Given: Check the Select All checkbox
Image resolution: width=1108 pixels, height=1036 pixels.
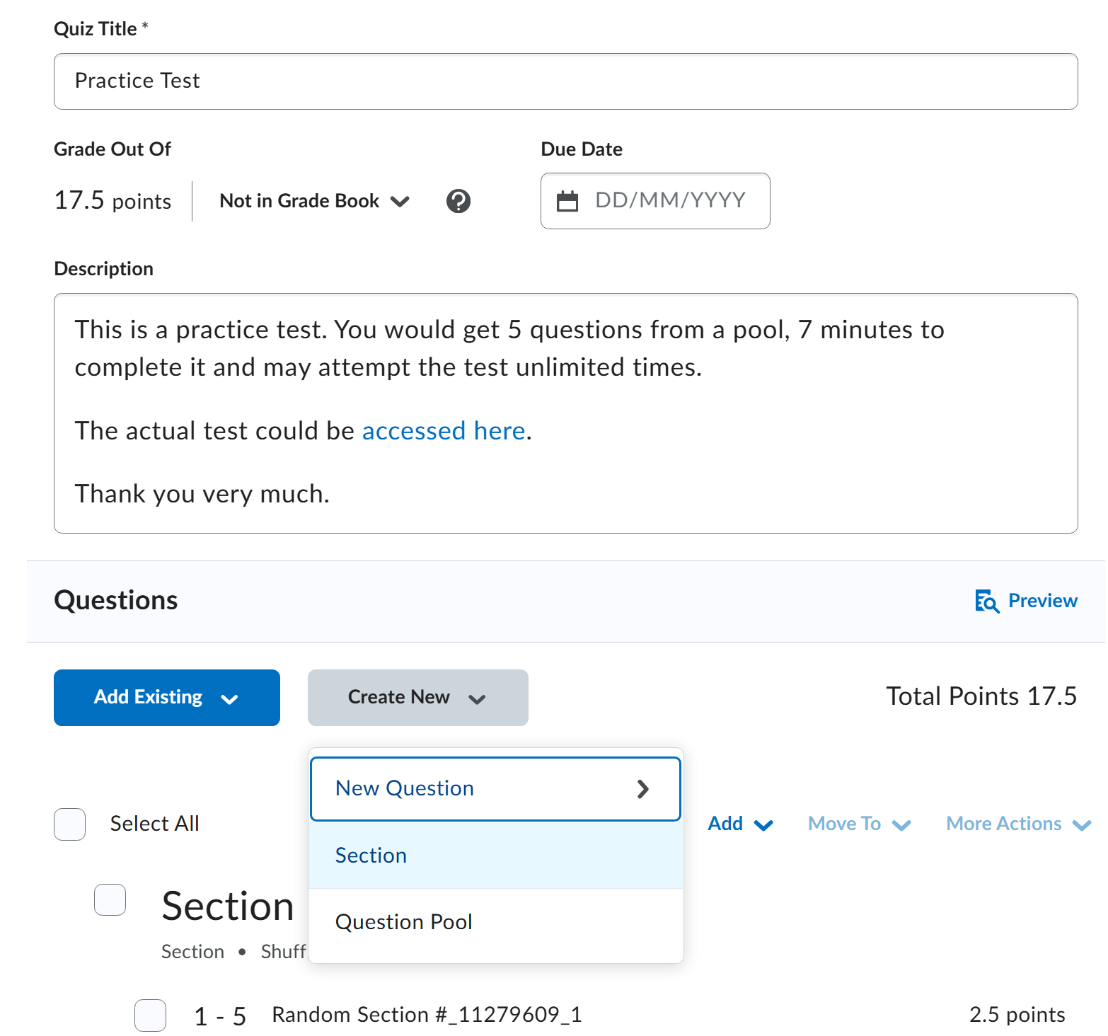Looking at the screenshot, I should point(70,824).
